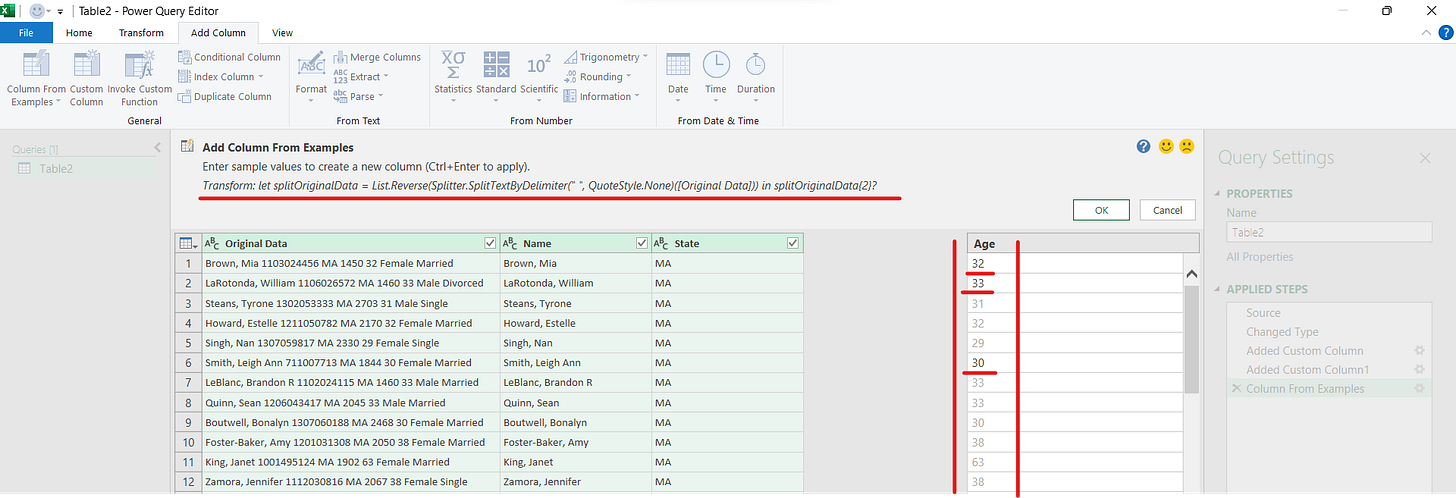Open the Statistics menu icon
The width and height of the screenshot is (1456, 498).
(x=453, y=64)
